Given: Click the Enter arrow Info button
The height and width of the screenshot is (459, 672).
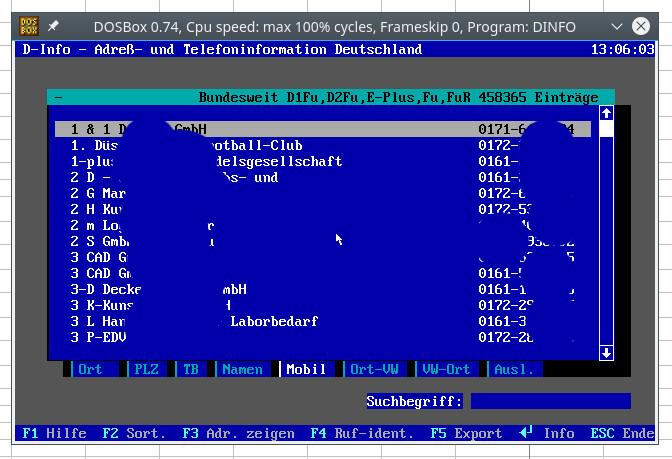Looking at the screenshot, I should pos(547,433).
